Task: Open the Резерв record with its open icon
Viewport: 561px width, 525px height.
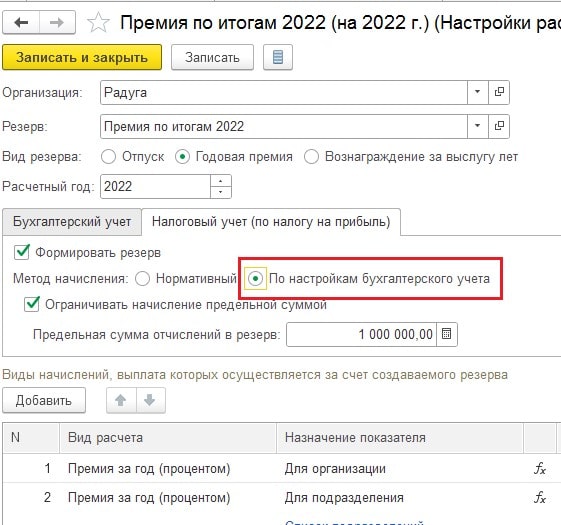Action: coord(499,126)
